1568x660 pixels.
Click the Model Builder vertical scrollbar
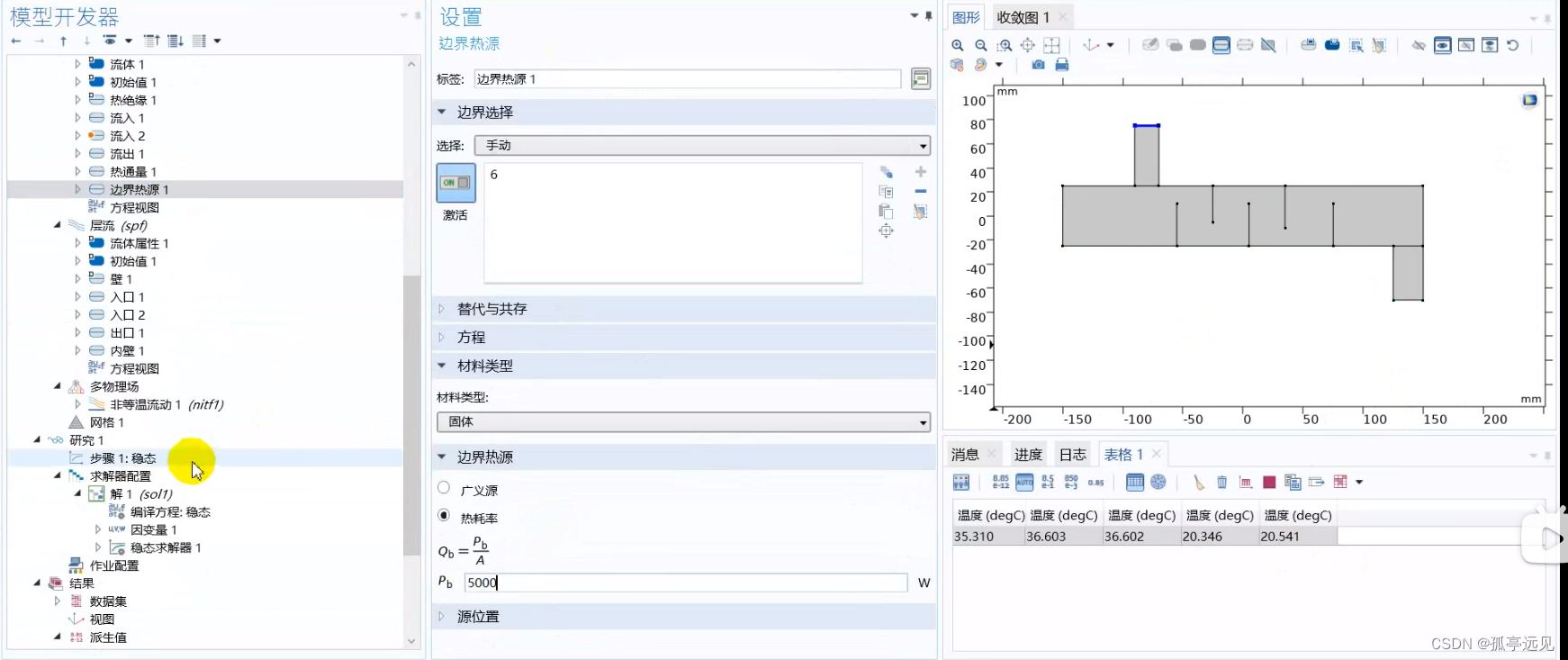[x=411, y=414]
